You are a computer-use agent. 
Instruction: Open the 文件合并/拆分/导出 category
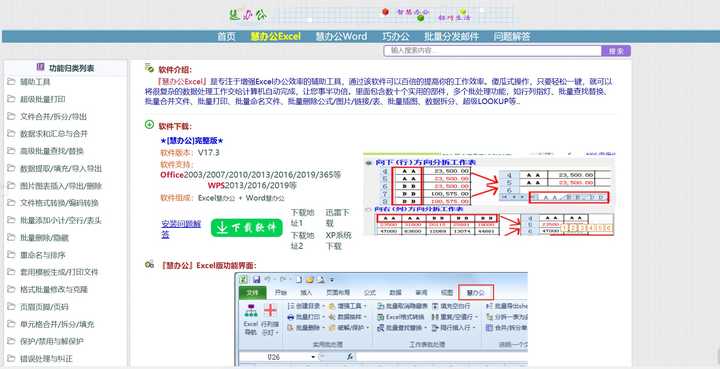(53, 117)
